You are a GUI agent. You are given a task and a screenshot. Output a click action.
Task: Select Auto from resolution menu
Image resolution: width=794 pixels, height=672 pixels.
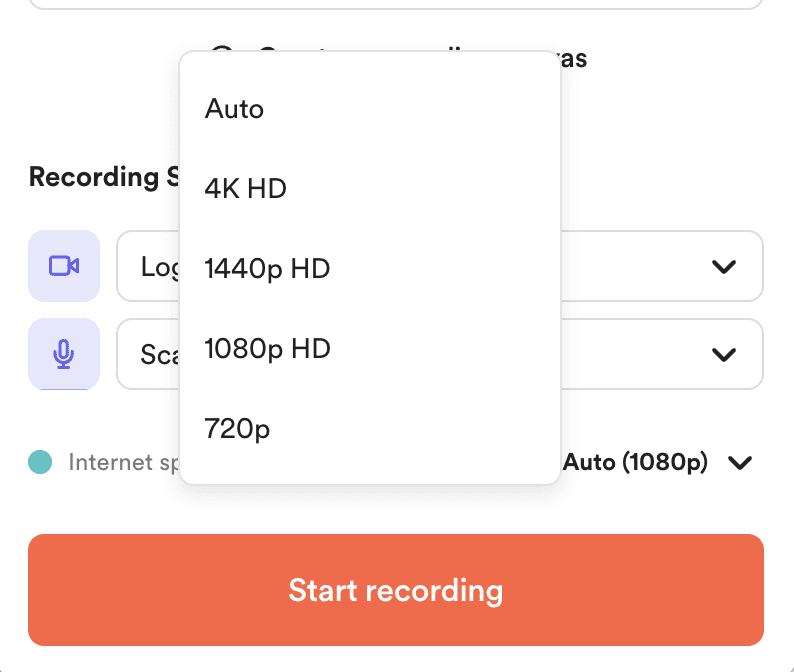[234, 108]
